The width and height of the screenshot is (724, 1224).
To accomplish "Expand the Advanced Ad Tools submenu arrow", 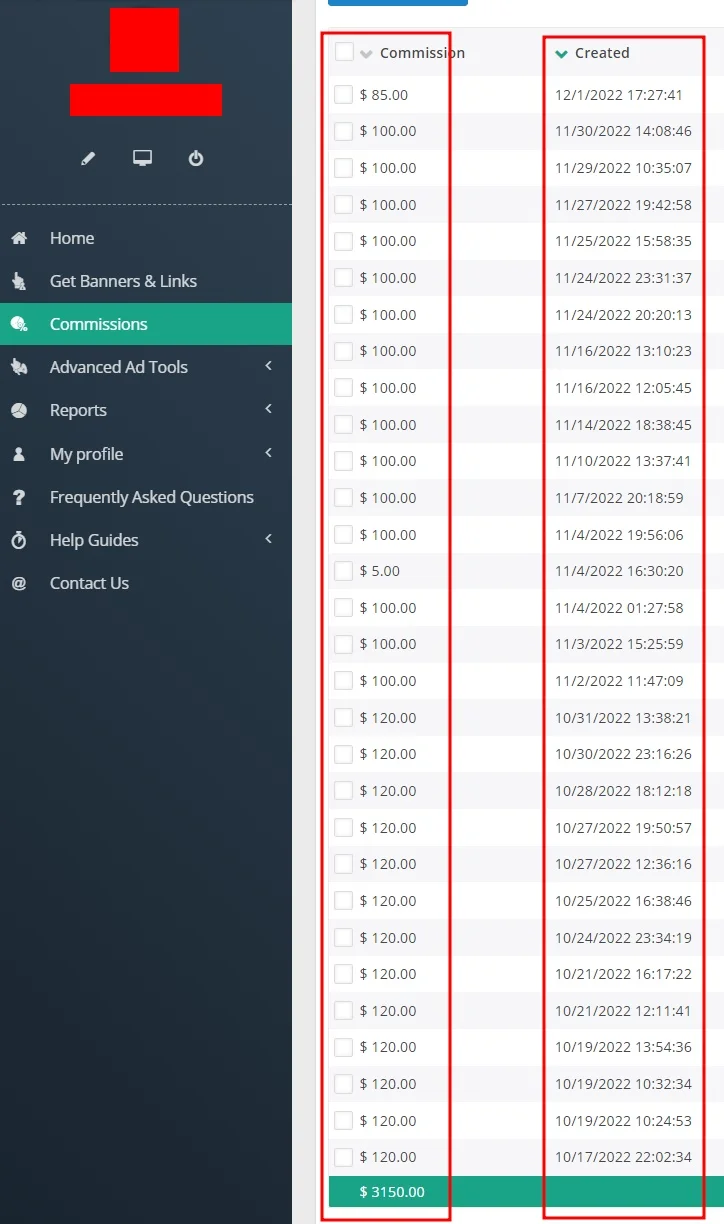I will pos(268,367).
